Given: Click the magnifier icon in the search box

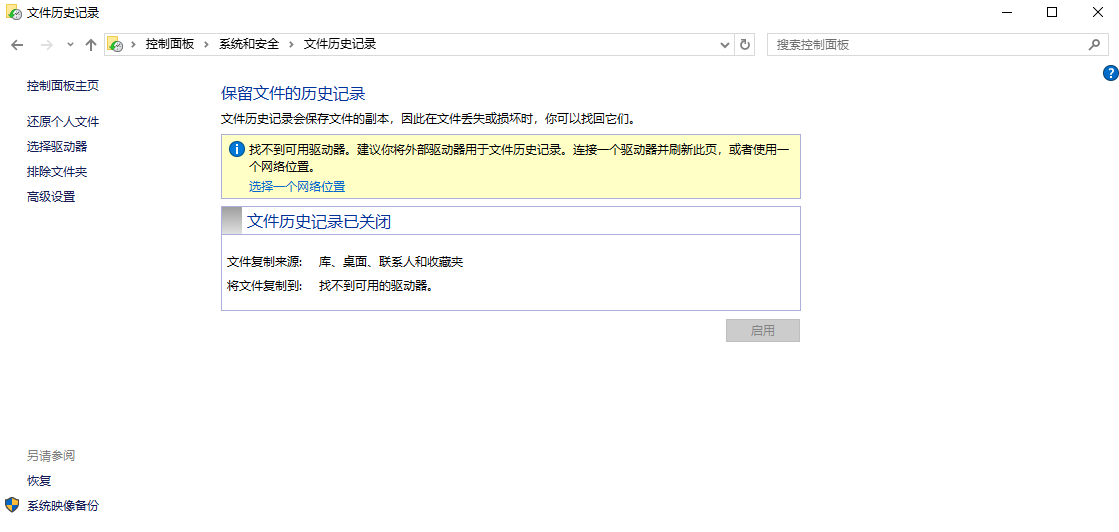Looking at the screenshot, I should pos(1094,45).
